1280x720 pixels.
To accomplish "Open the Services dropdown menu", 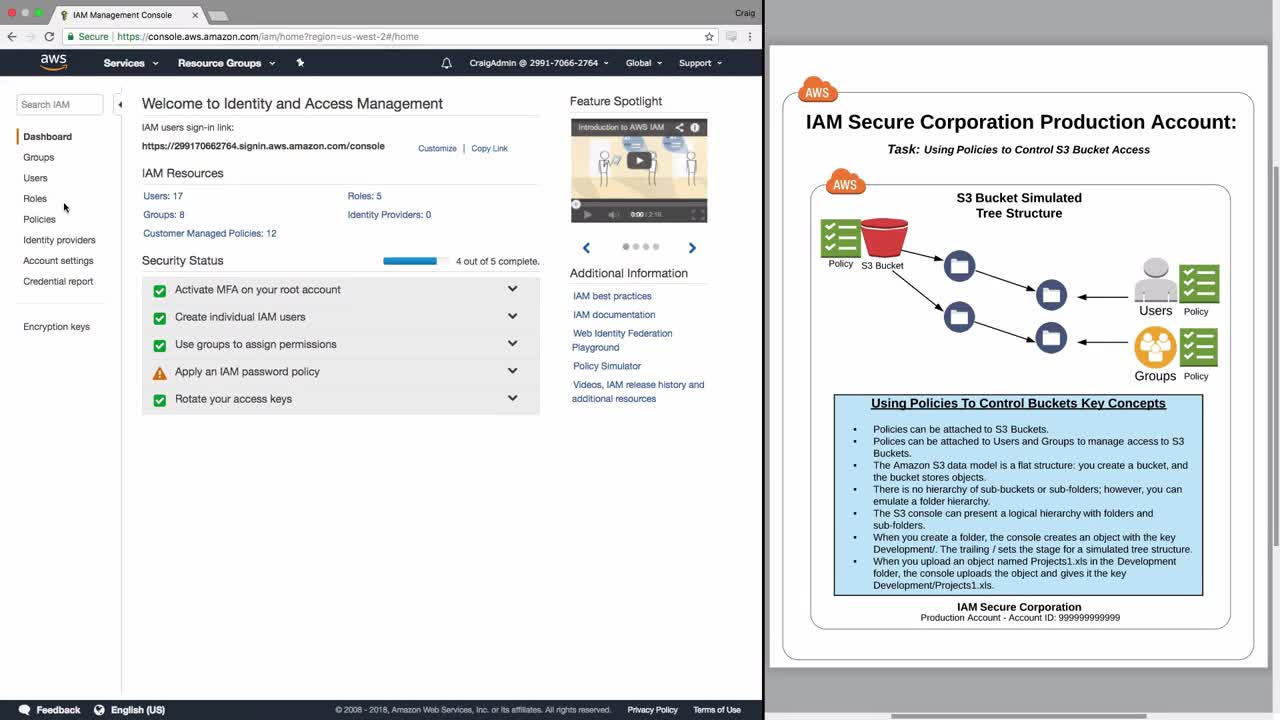I will pyautogui.click(x=131, y=63).
